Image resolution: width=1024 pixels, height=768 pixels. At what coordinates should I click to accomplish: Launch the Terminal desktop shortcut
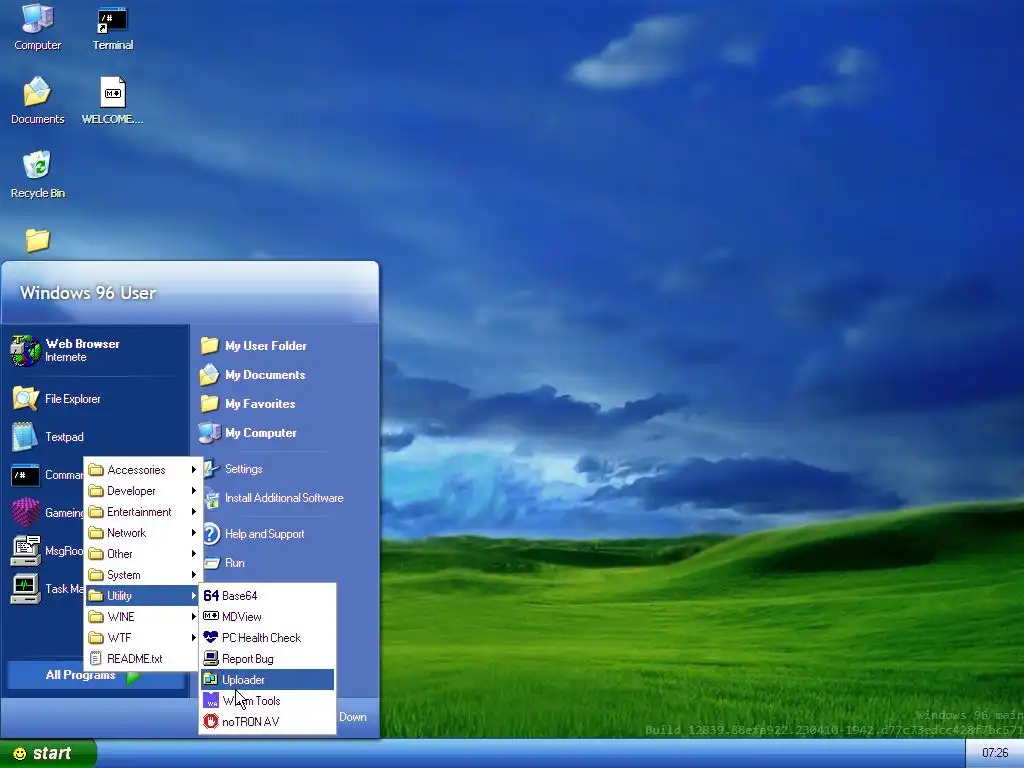click(x=112, y=27)
